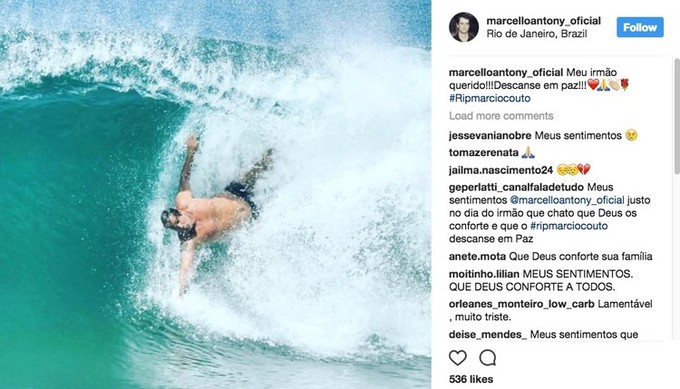The image size is (680, 389).
Task: Expand Load more comments
Action: point(501,116)
